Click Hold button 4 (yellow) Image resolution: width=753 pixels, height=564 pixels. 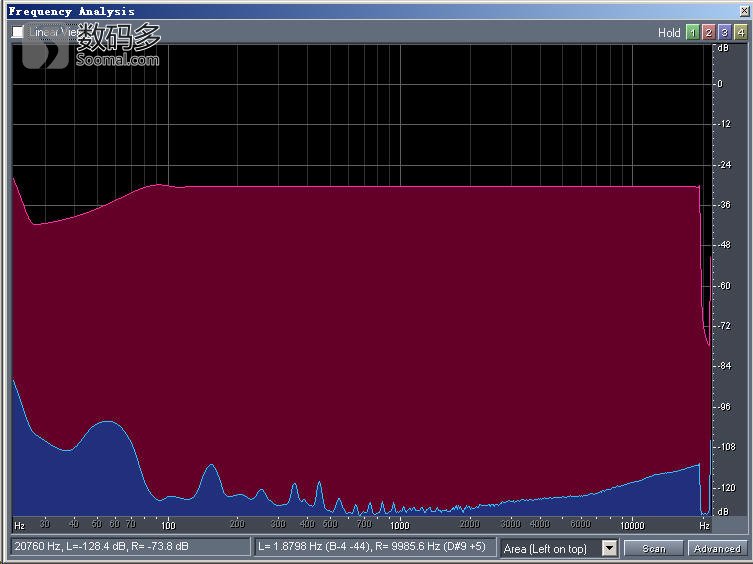point(741,33)
